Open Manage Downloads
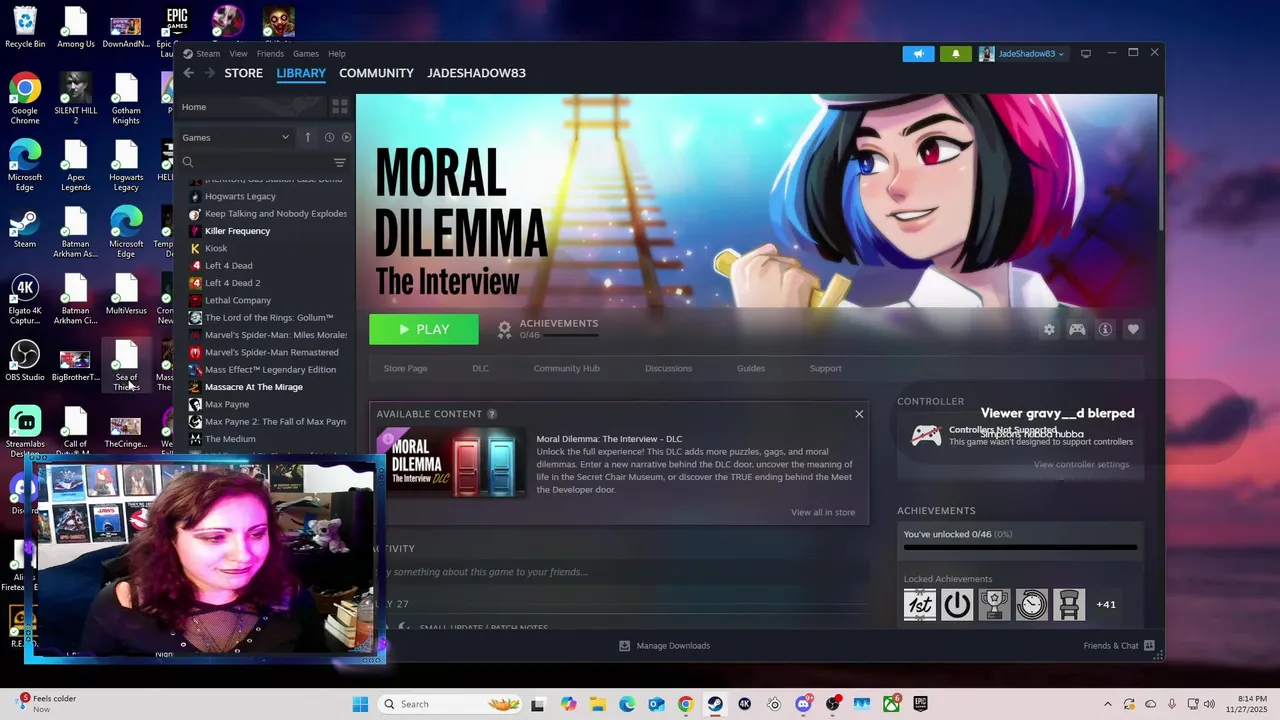Image resolution: width=1280 pixels, height=720 pixels. click(664, 646)
